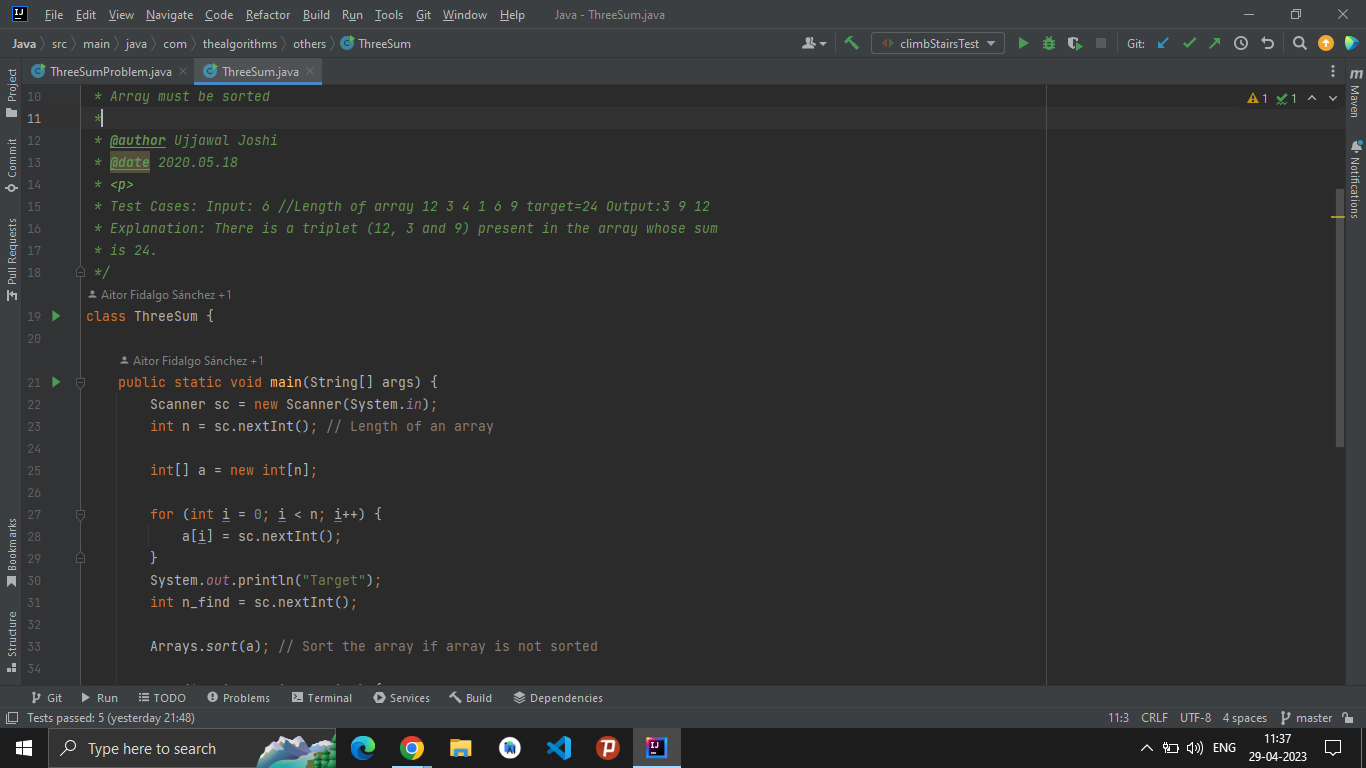This screenshot has height=768, width=1366.
Task: Click the orange IDE update icon
Action: pos(1326,43)
